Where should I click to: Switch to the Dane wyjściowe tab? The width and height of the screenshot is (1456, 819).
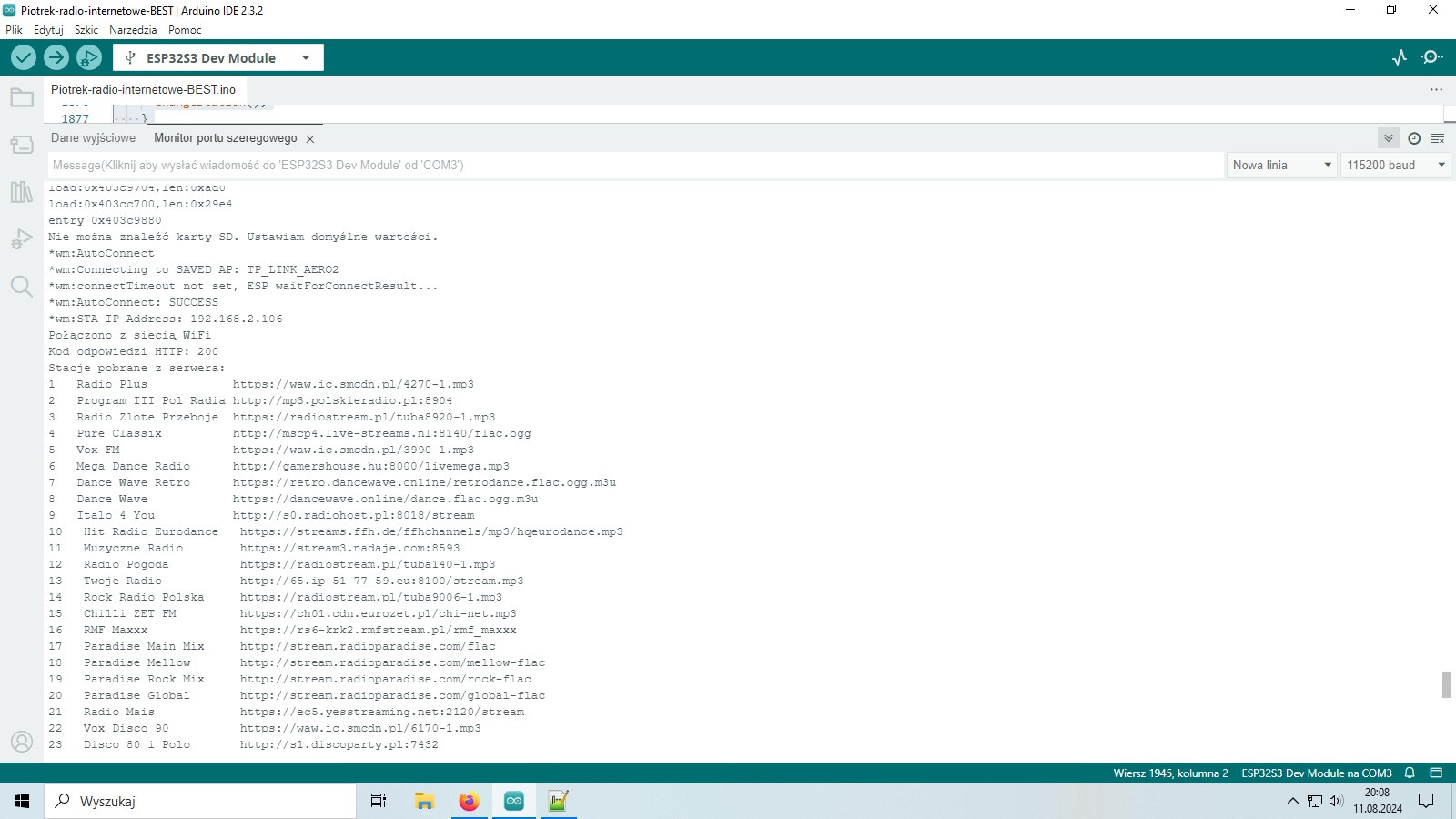pos(93,138)
